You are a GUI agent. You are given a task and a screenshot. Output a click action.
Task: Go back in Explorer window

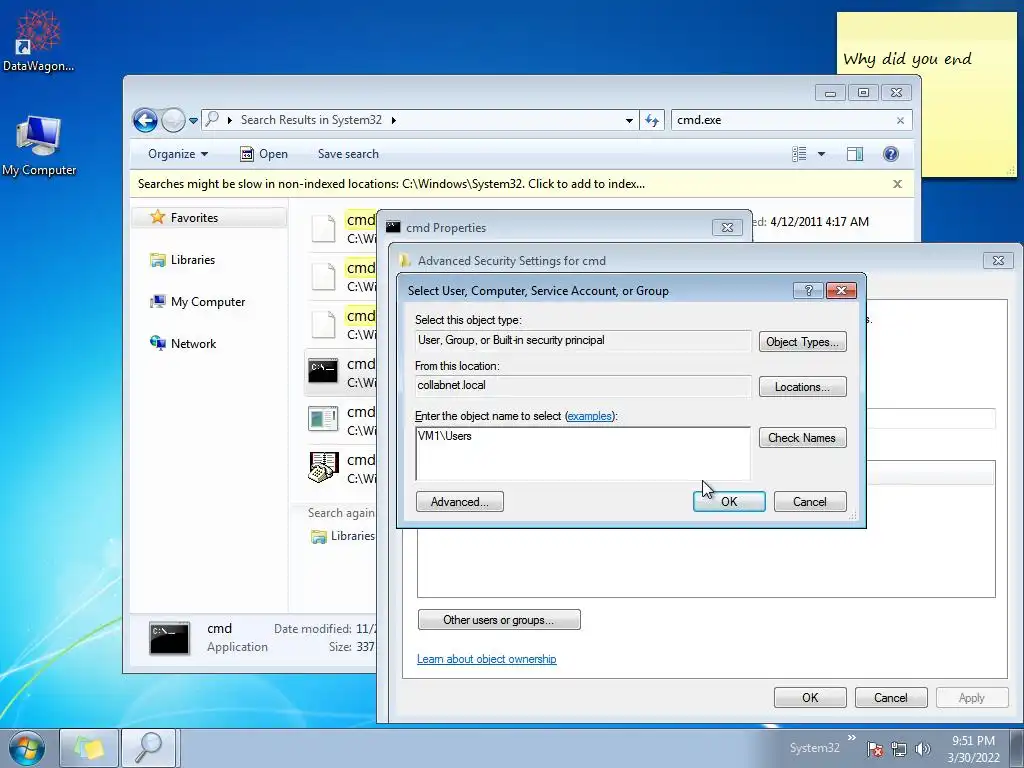tap(145, 120)
